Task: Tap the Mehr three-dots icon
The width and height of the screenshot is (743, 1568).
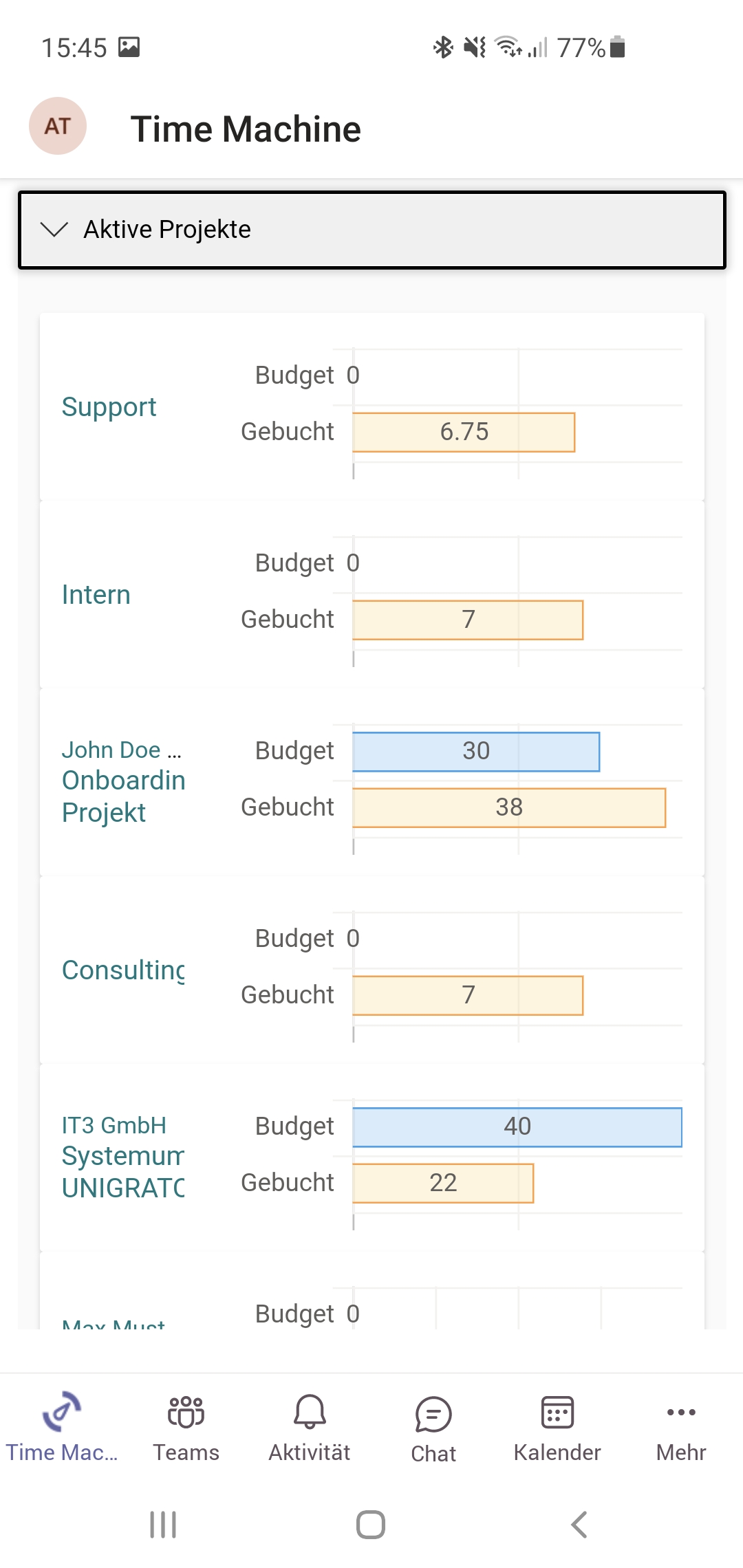Action: click(x=681, y=1412)
